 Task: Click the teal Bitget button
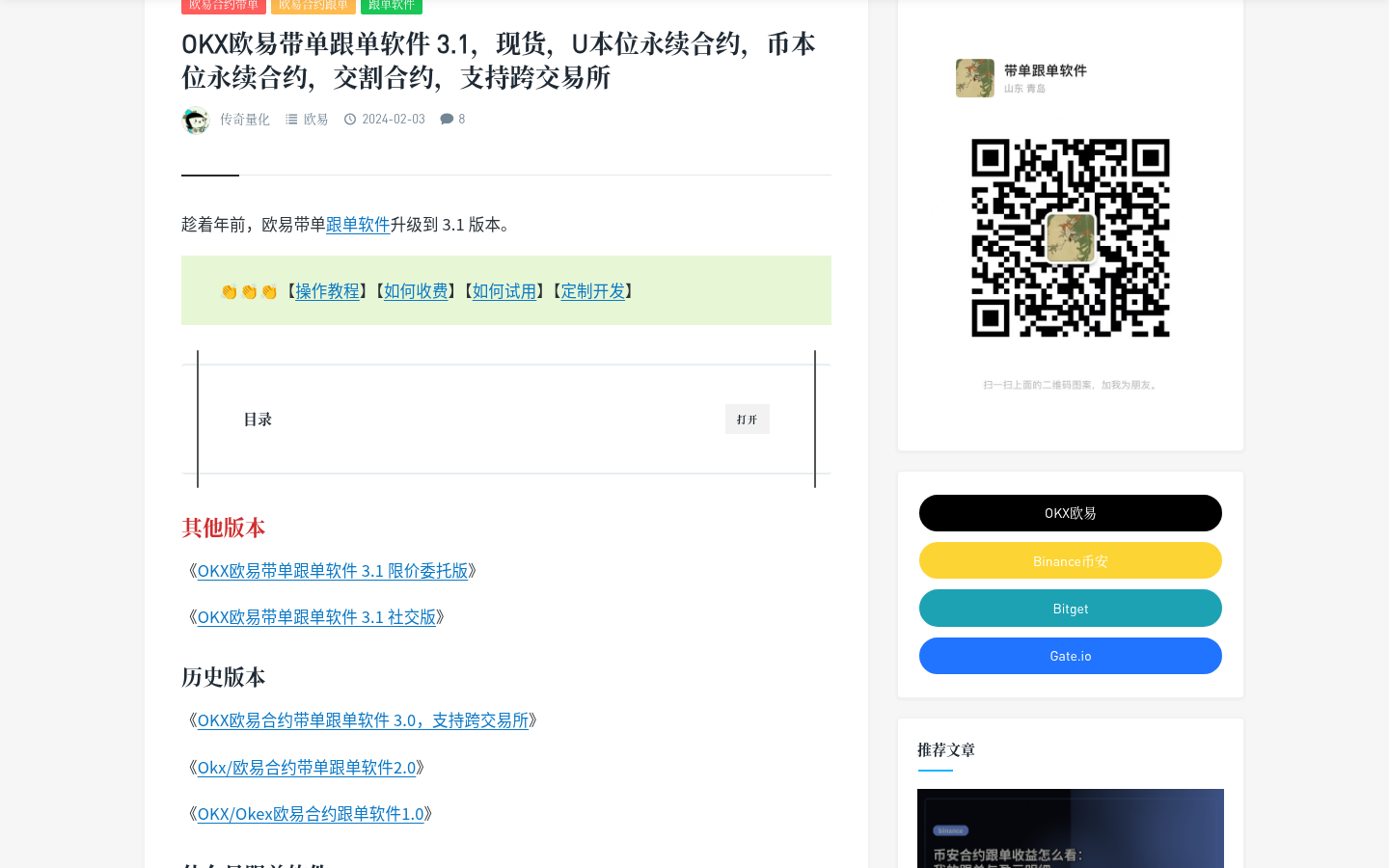(x=1071, y=609)
